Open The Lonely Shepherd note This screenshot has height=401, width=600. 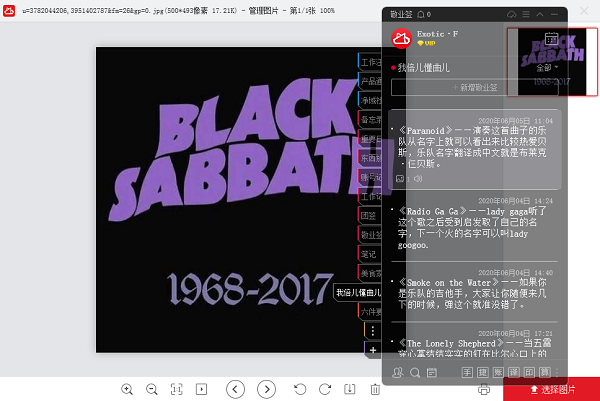475,343
